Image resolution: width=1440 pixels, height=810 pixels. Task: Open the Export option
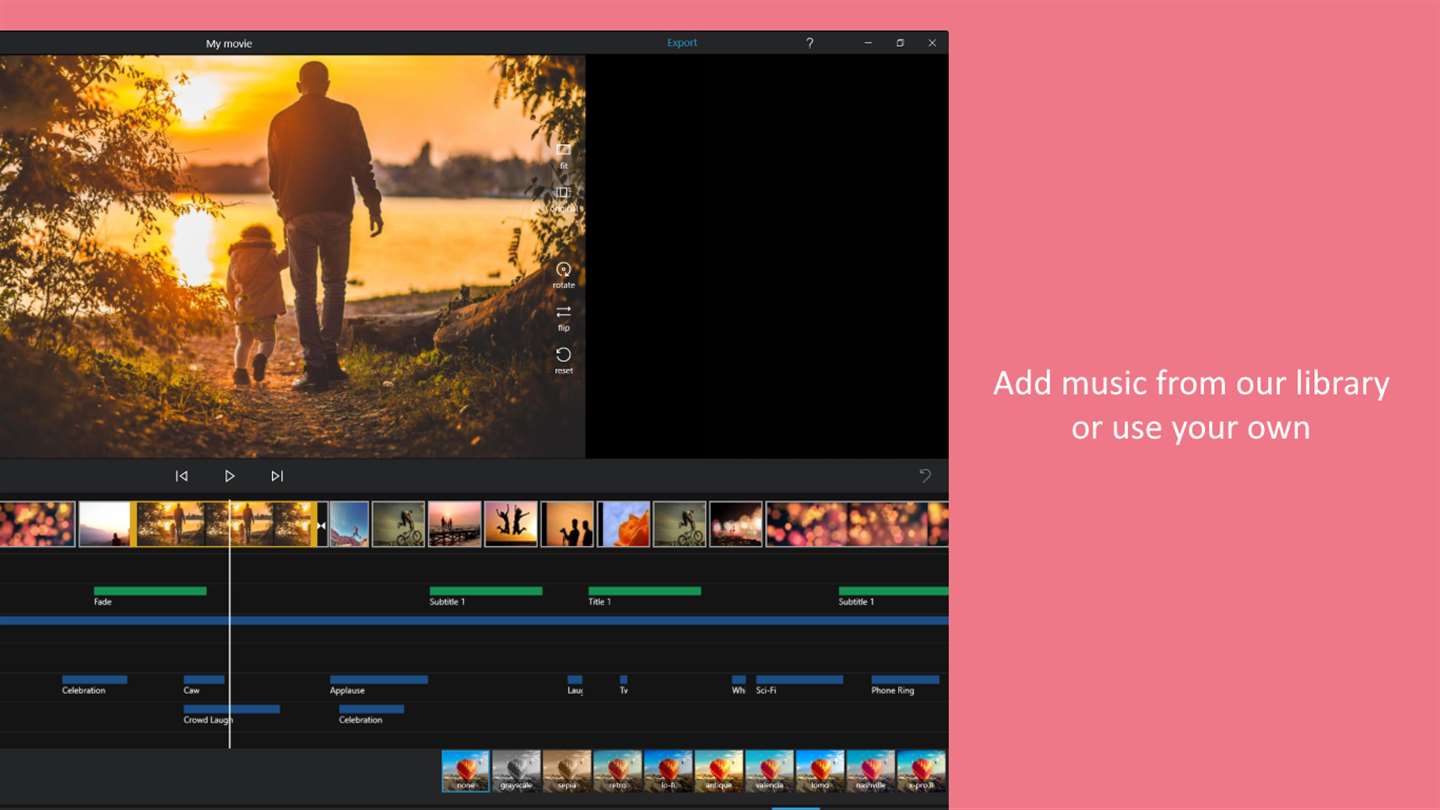click(x=682, y=43)
